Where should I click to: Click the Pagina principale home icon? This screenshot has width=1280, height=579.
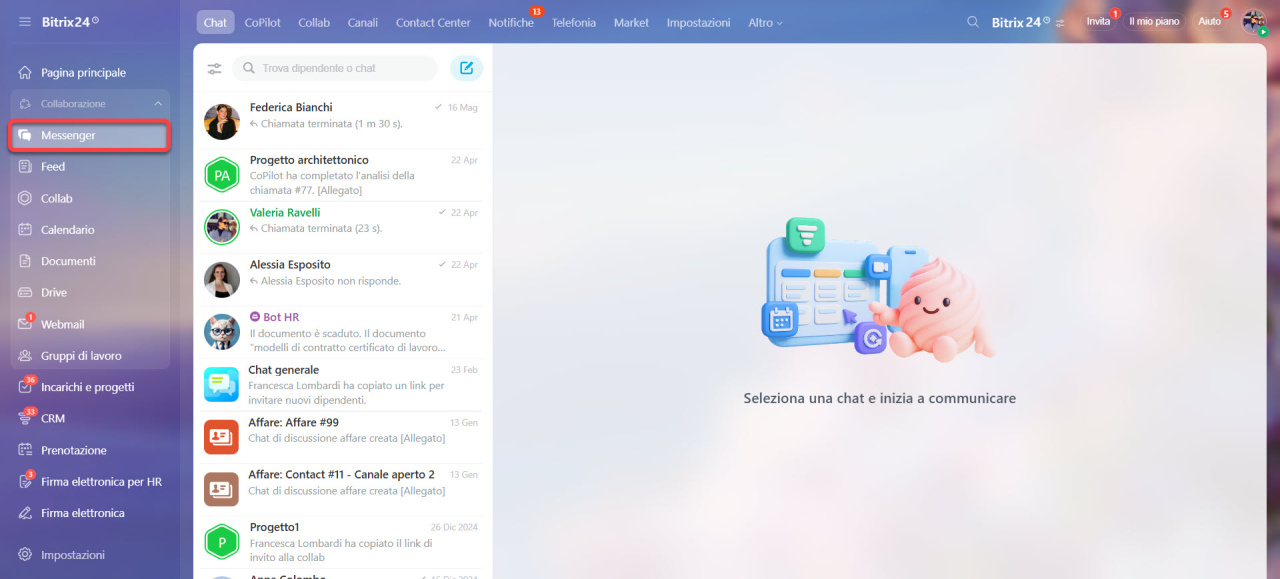(25, 72)
